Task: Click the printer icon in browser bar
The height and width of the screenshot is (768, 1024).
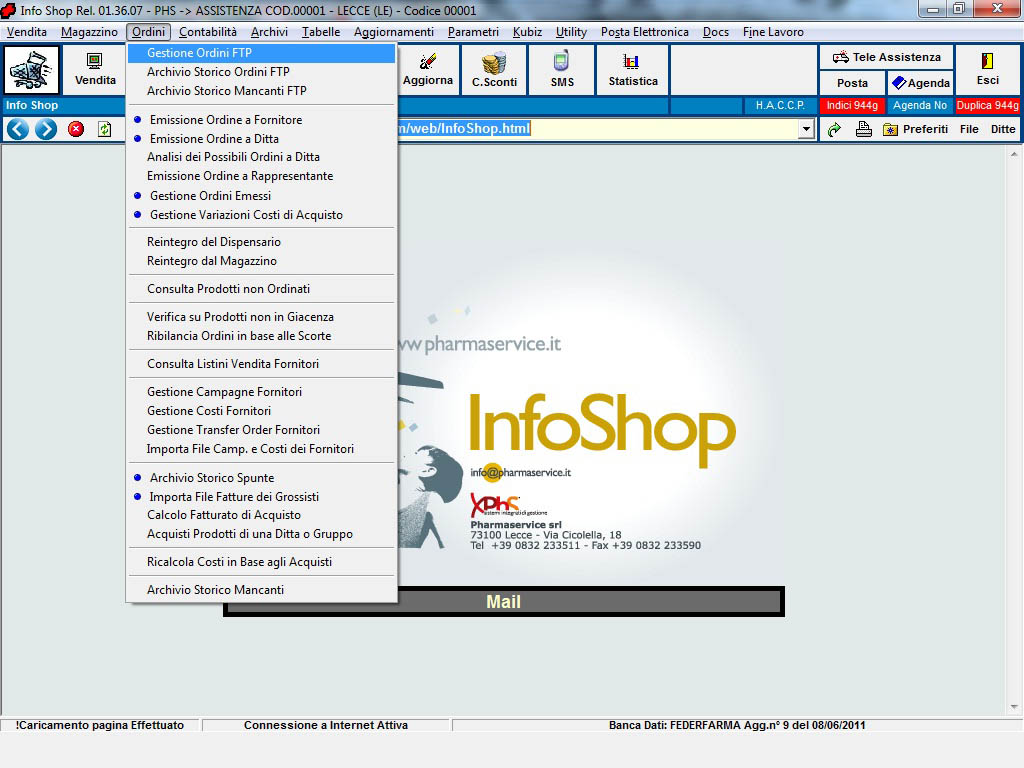Action: tap(863, 129)
